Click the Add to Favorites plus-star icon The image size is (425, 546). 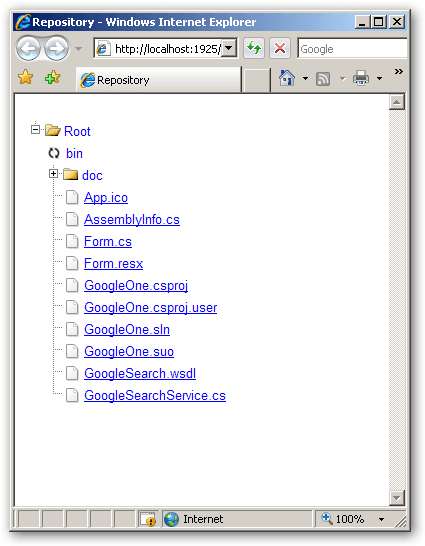point(53,77)
